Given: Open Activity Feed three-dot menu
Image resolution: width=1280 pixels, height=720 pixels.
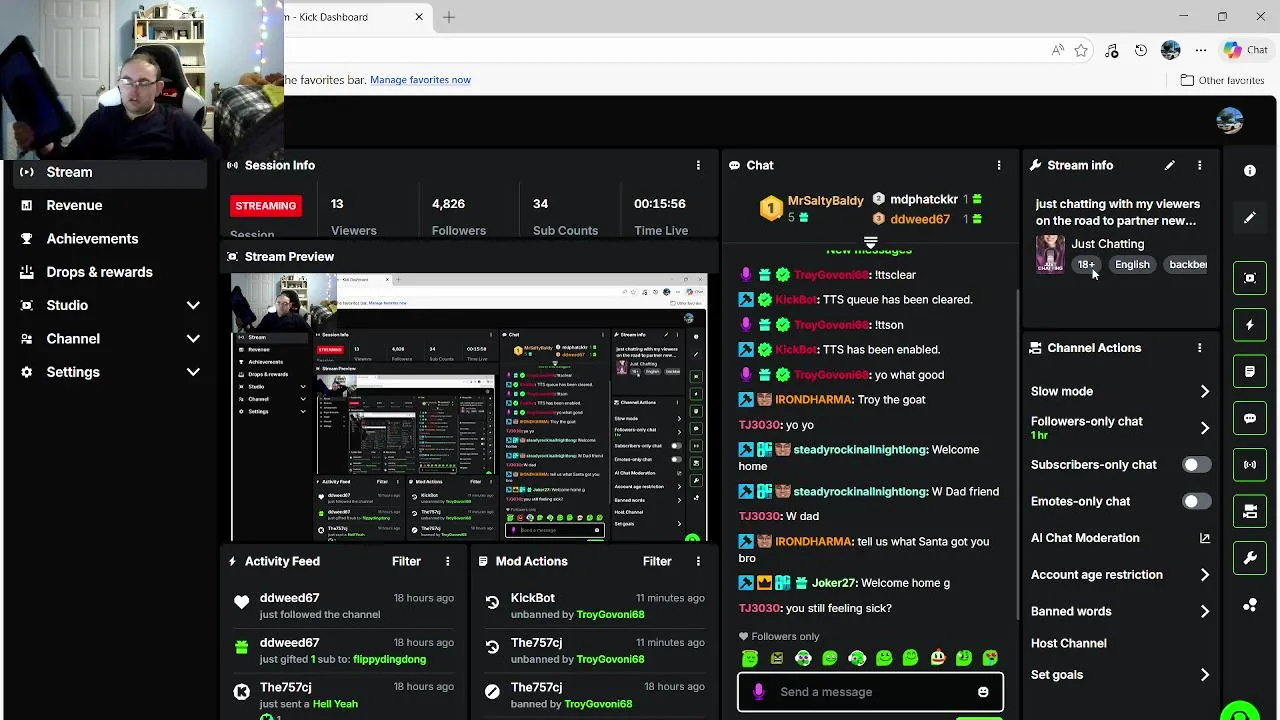Looking at the screenshot, I should [x=447, y=561].
